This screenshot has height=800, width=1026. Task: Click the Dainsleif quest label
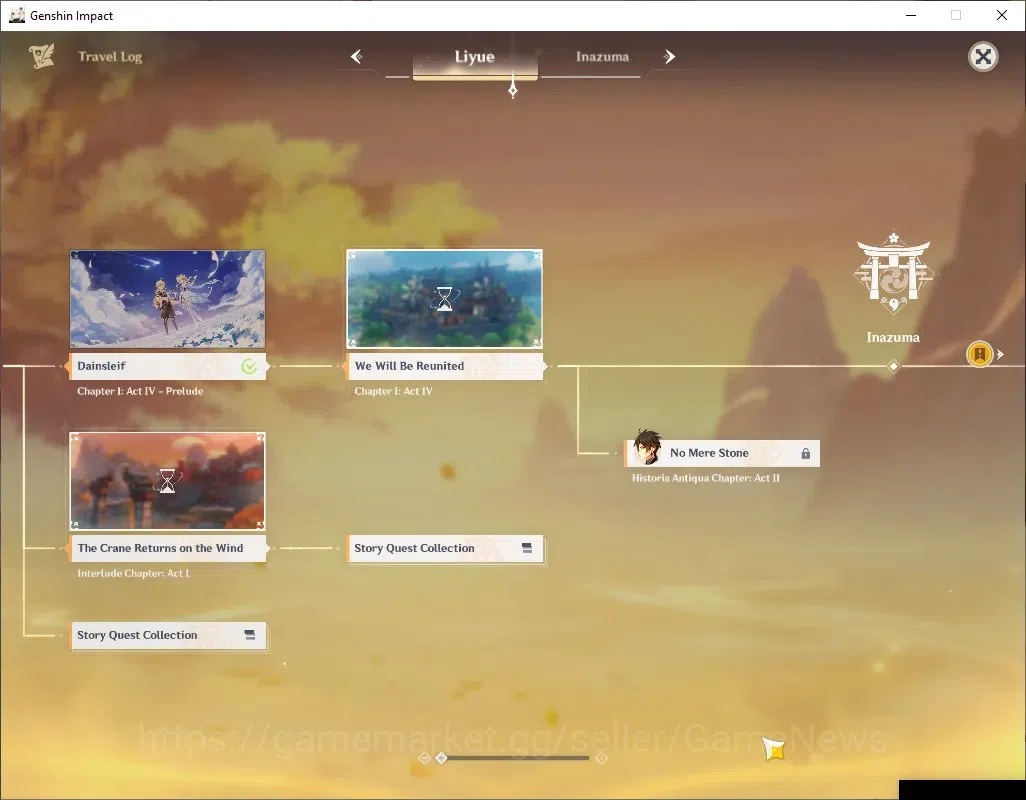click(x=168, y=366)
